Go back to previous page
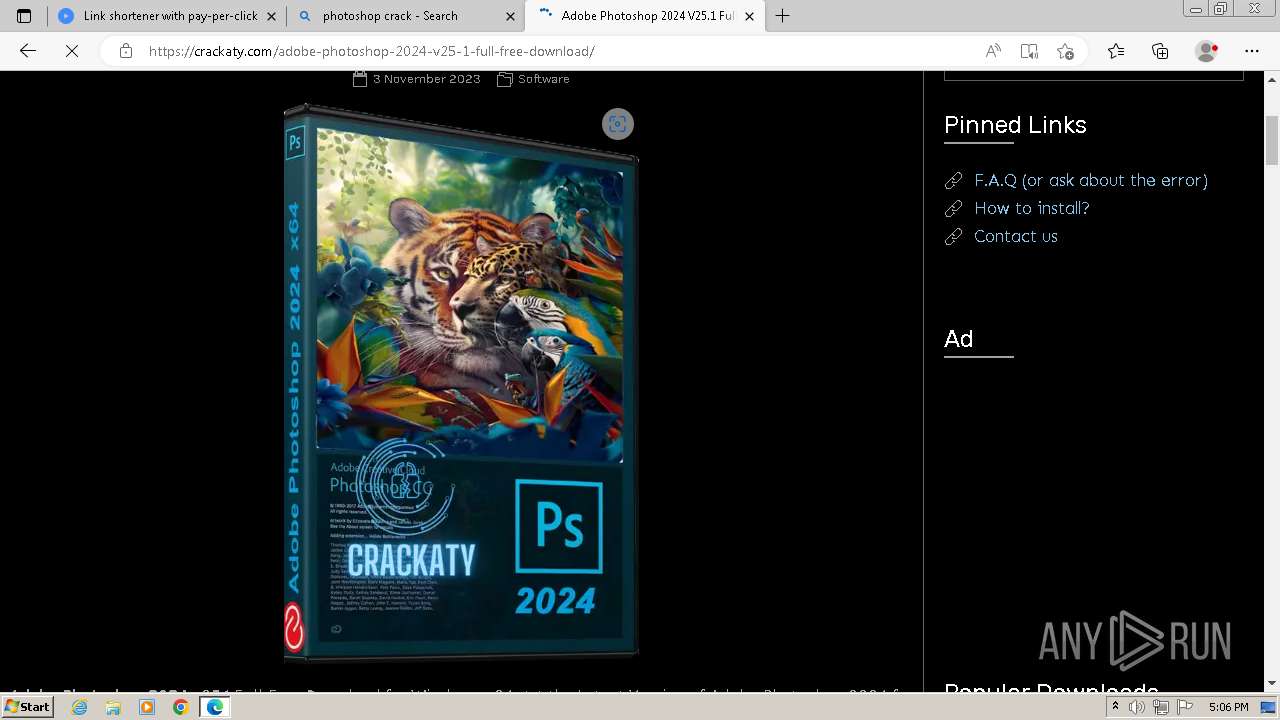 pos(28,51)
